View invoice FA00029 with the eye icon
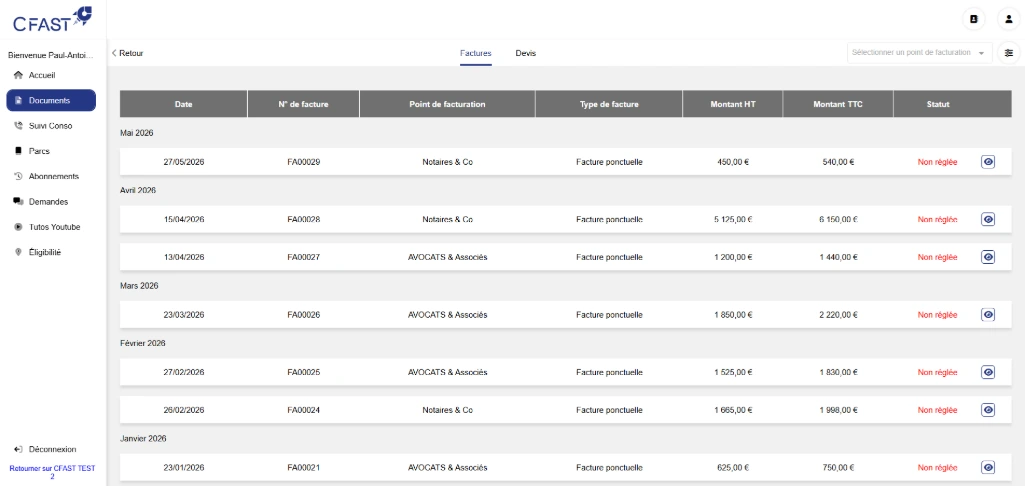Viewport: 1025px width, 486px height. [988, 162]
